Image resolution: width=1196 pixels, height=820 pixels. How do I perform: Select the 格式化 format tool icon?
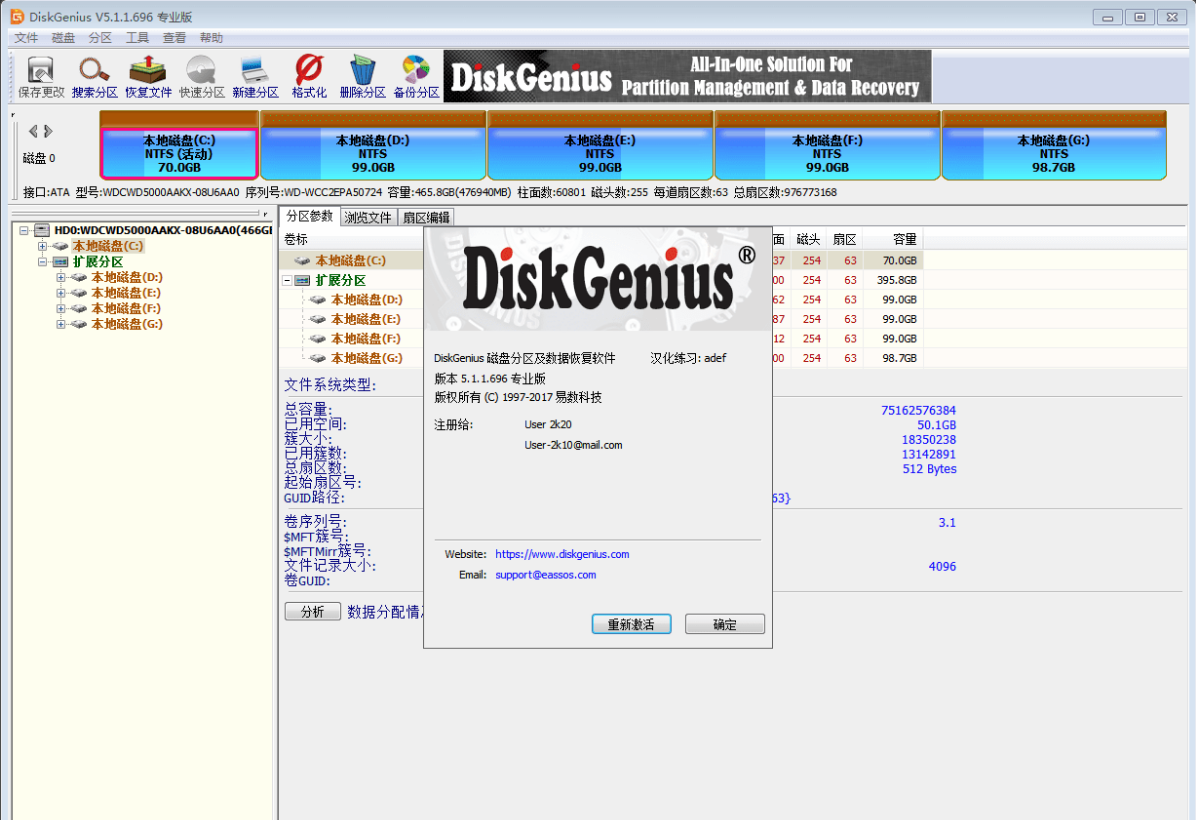pyautogui.click(x=309, y=76)
